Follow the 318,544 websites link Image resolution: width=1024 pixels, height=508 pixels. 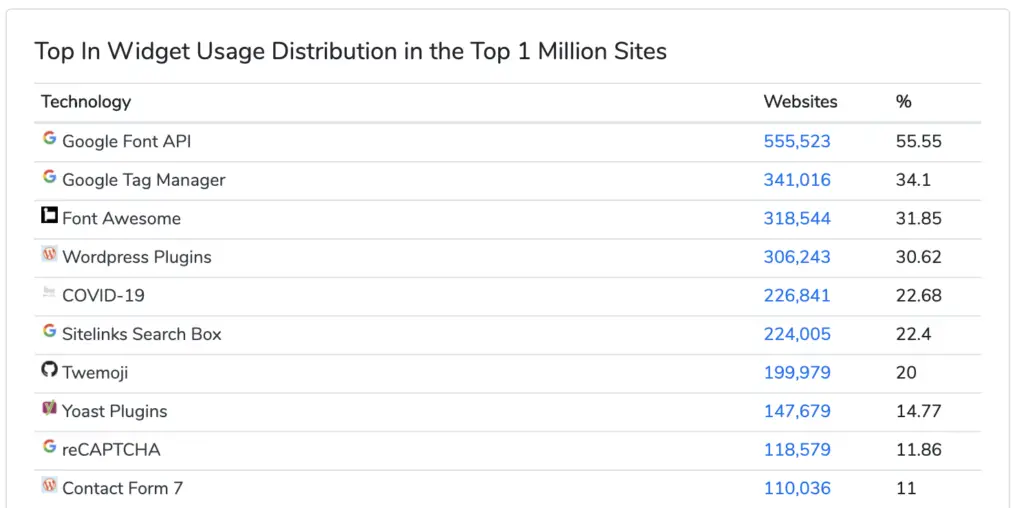coord(797,218)
